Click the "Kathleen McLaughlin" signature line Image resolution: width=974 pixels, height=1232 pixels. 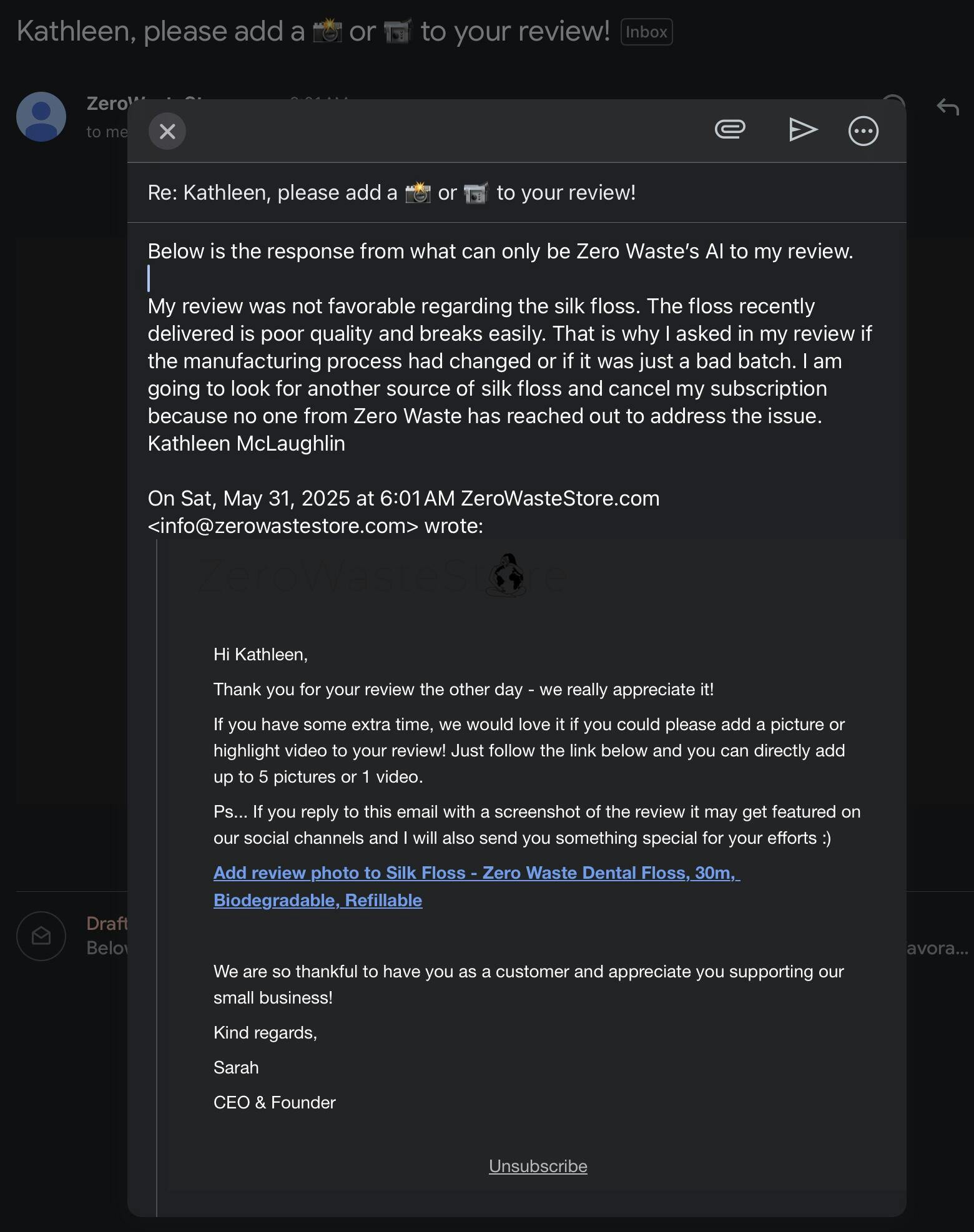click(246, 444)
